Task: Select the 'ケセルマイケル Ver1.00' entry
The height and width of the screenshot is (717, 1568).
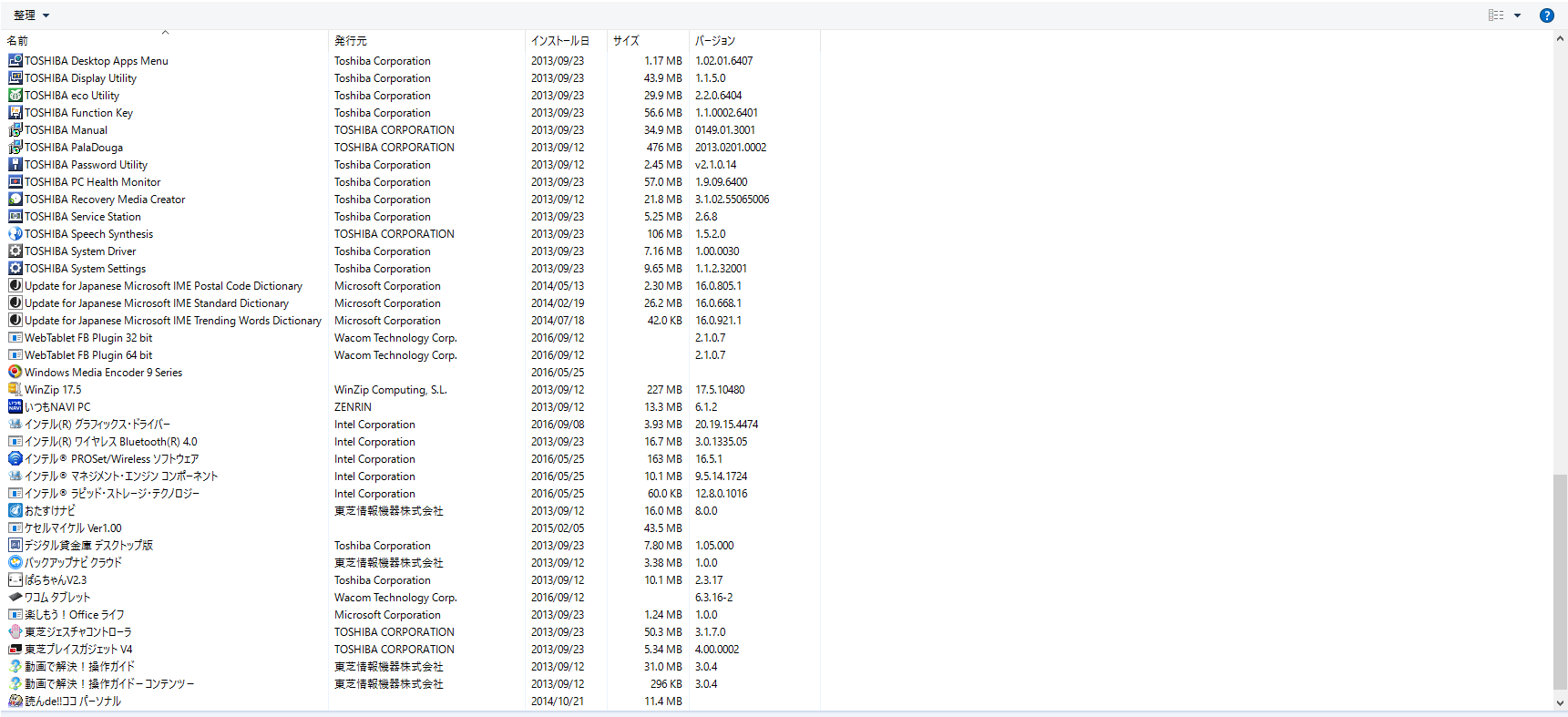Action: click(x=73, y=528)
